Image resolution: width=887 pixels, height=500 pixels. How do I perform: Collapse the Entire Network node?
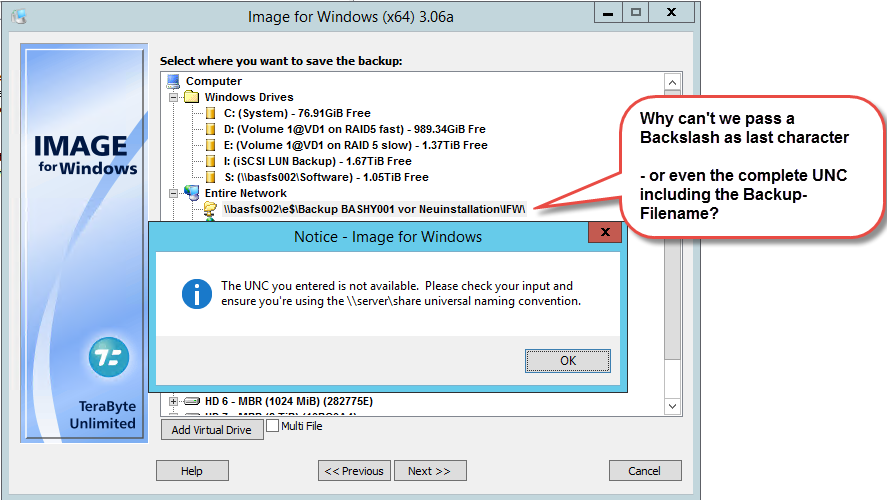[x=173, y=193]
